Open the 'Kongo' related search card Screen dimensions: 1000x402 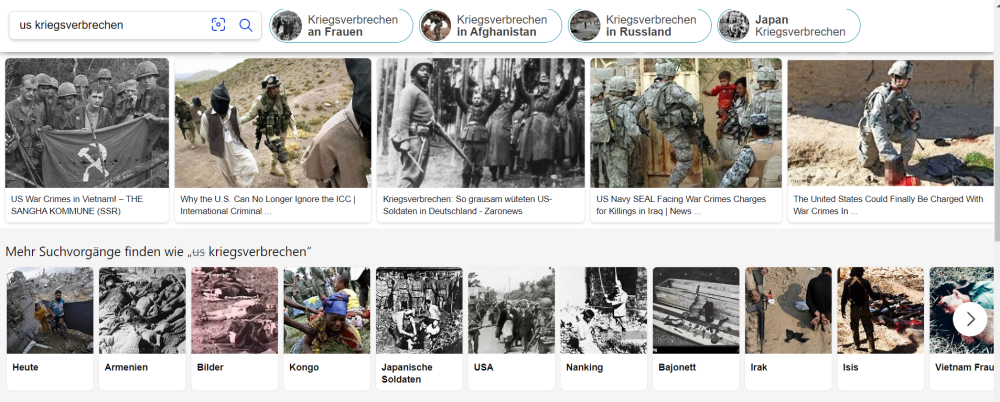tap(327, 329)
